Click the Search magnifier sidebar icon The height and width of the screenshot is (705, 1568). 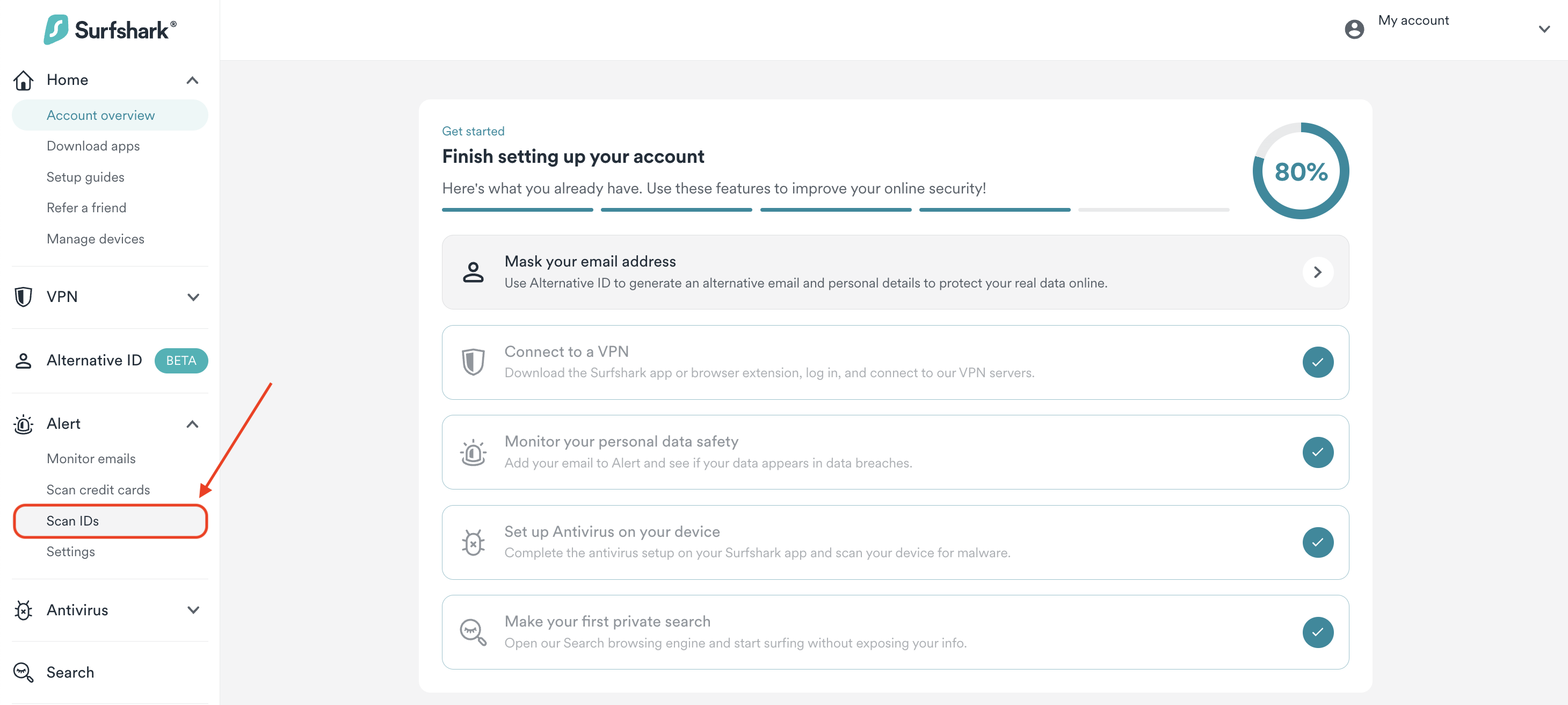[x=23, y=672]
